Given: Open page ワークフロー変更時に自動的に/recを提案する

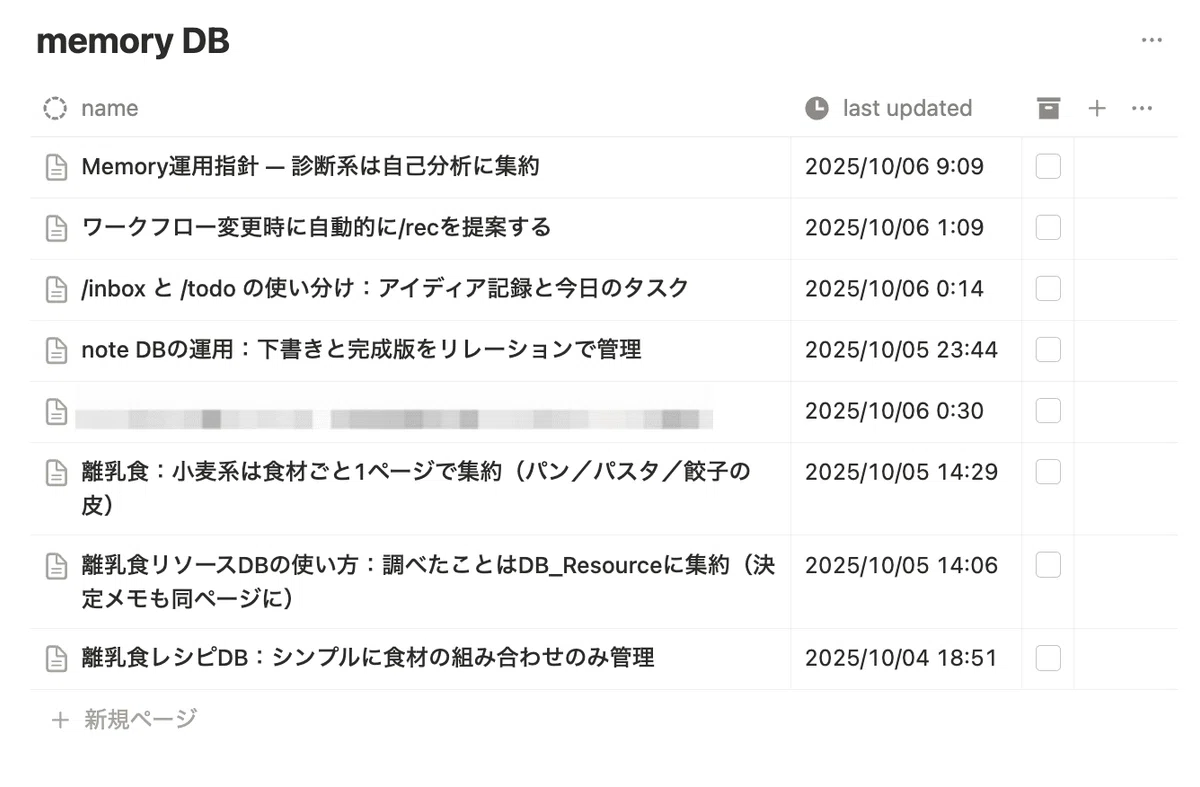Looking at the screenshot, I should tap(316, 227).
